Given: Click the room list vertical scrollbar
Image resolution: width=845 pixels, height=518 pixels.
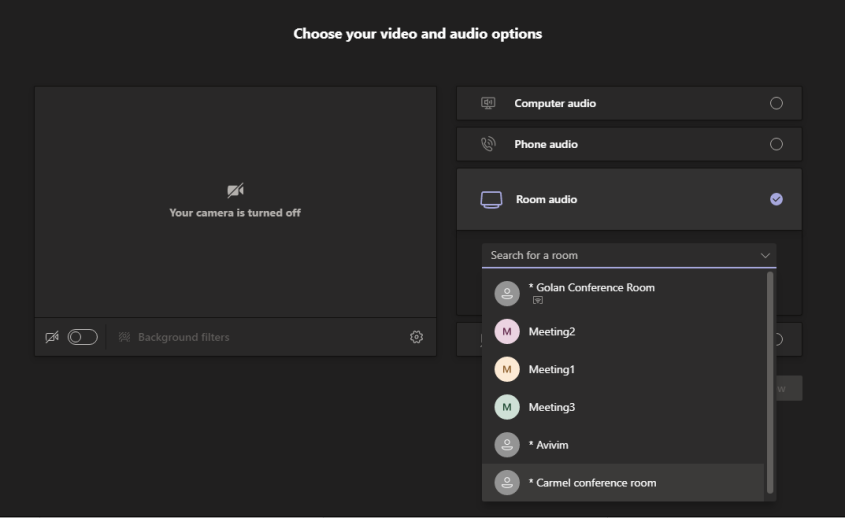Looking at the screenshot, I should 770,380.
